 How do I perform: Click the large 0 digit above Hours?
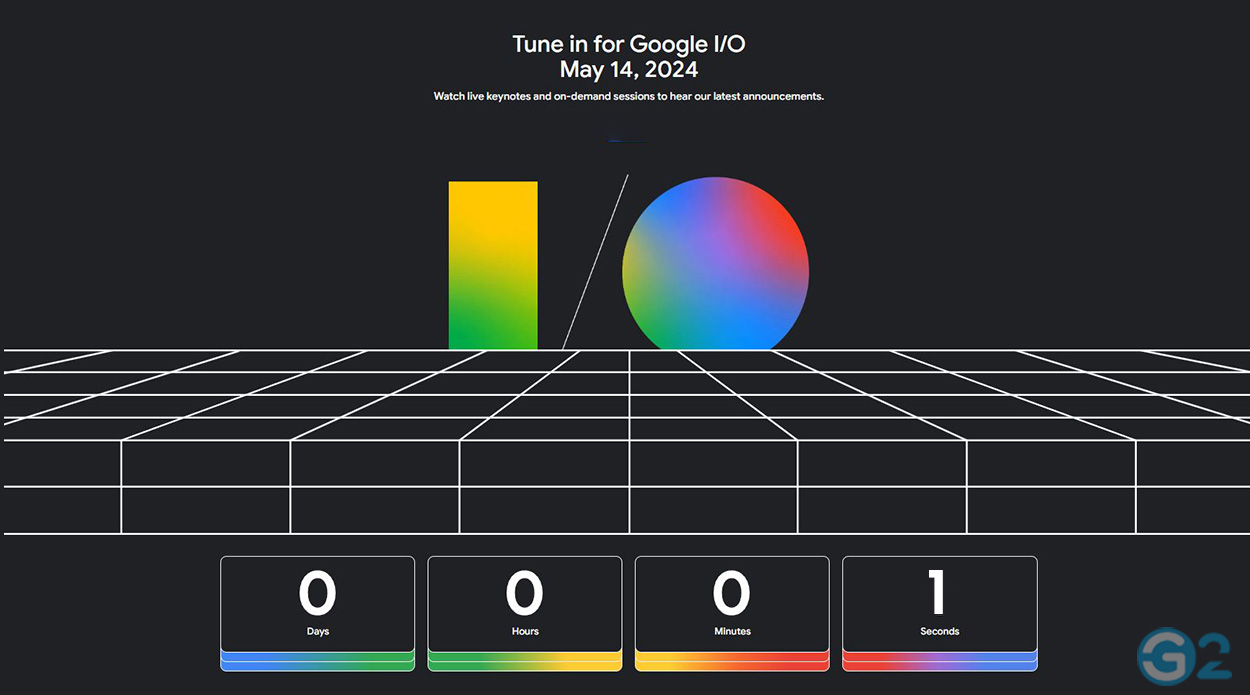click(x=524, y=593)
